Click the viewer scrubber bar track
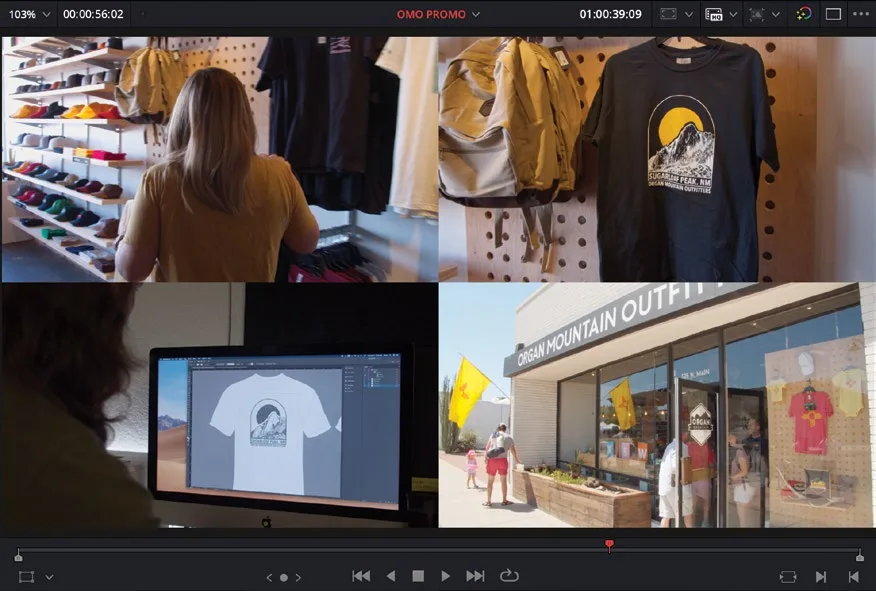The image size is (876, 591). point(439,550)
